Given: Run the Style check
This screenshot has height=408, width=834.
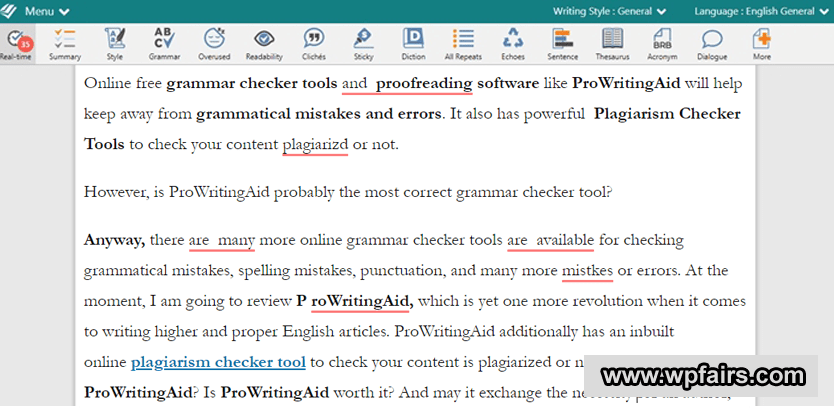Looking at the screenshot, I should pyautogui.click(x=114, y=44).
